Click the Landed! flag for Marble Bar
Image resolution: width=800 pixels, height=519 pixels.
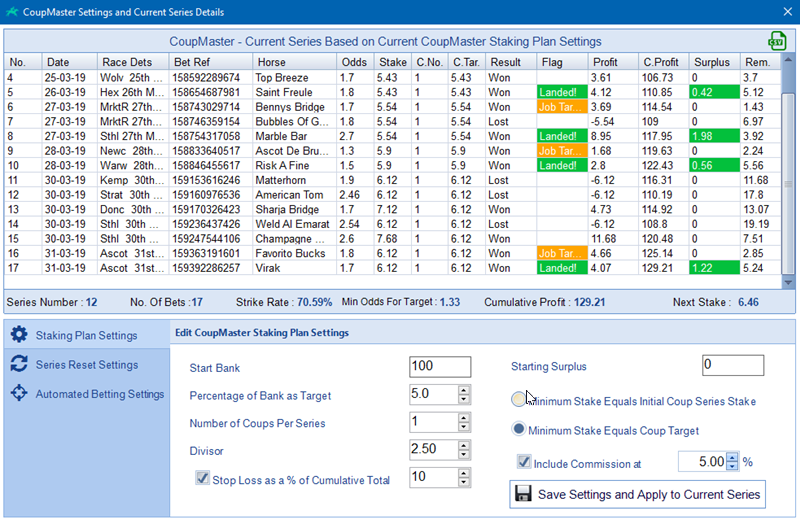(562, 136)
